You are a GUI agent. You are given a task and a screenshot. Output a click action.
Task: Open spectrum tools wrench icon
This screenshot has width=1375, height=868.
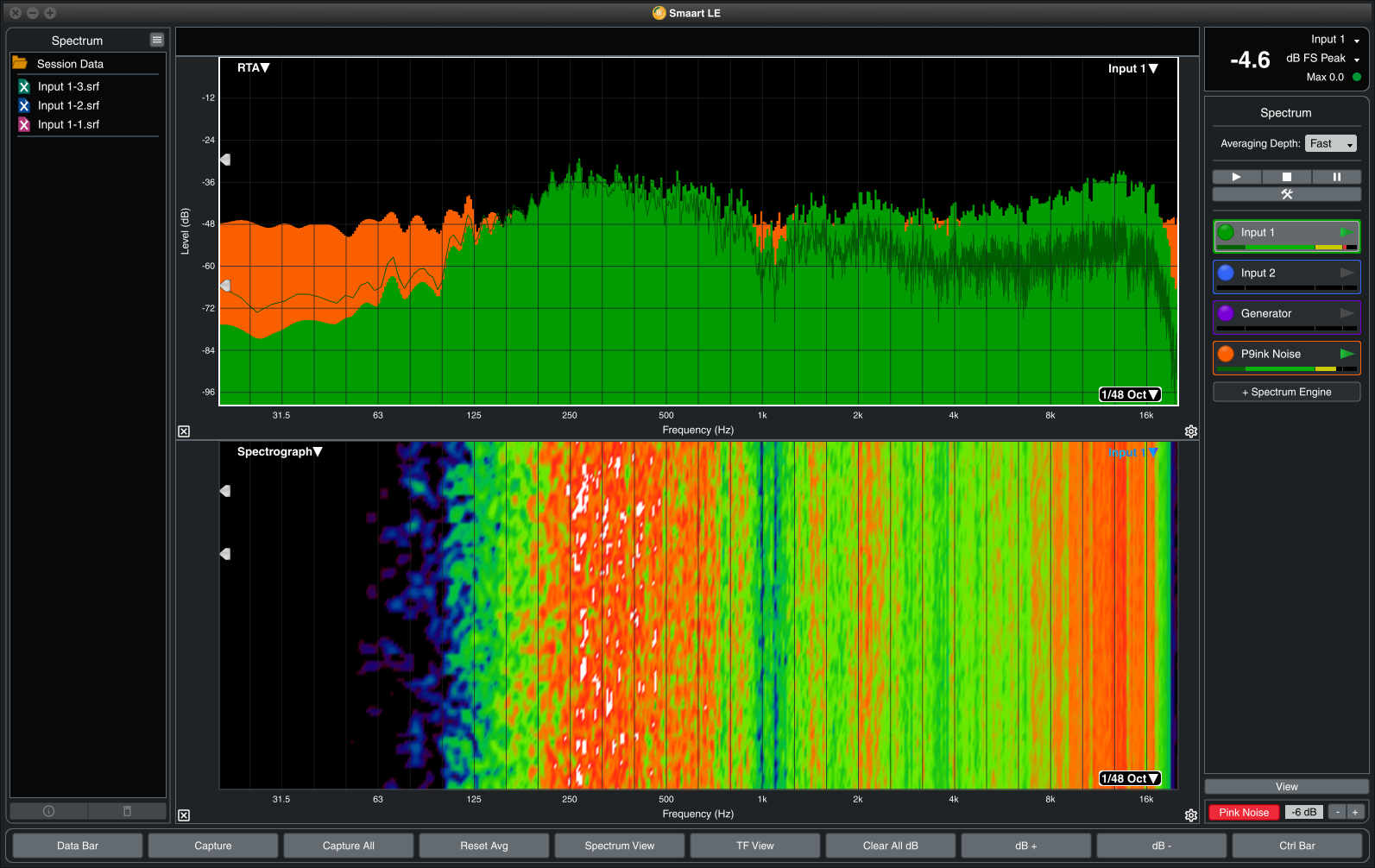point(1287,194)
